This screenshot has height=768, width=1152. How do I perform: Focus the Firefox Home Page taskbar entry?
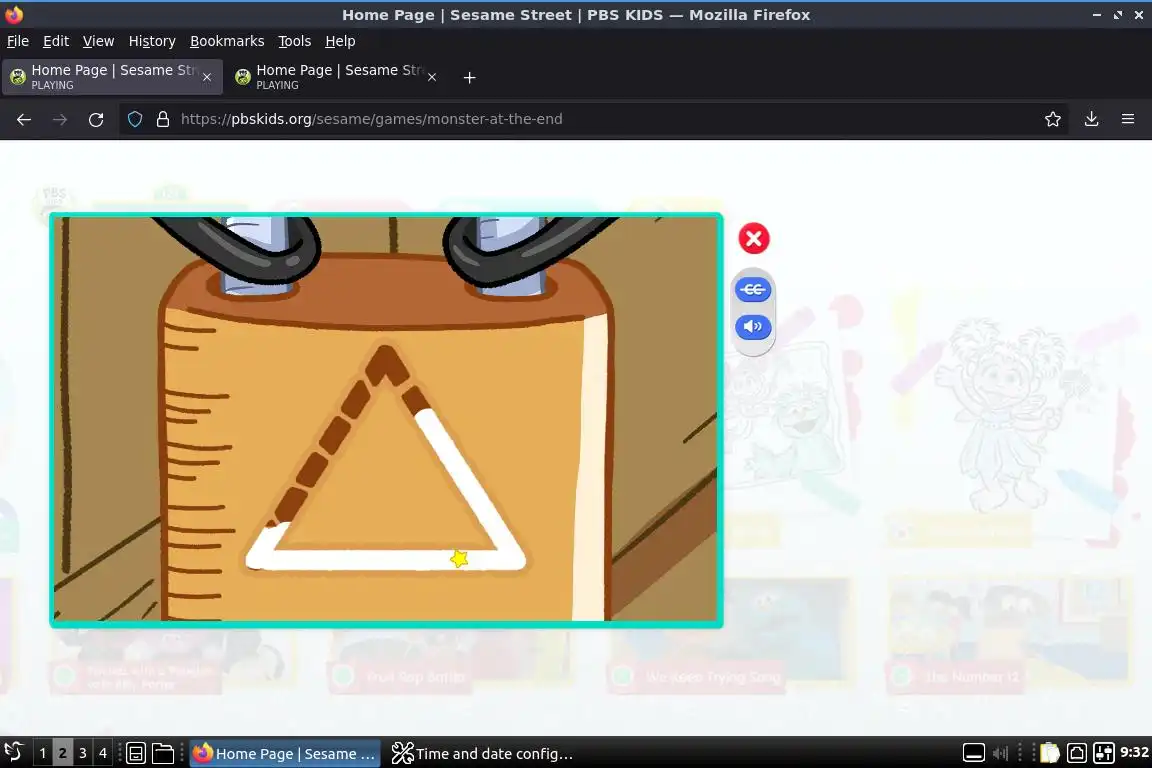click(285, 753)
